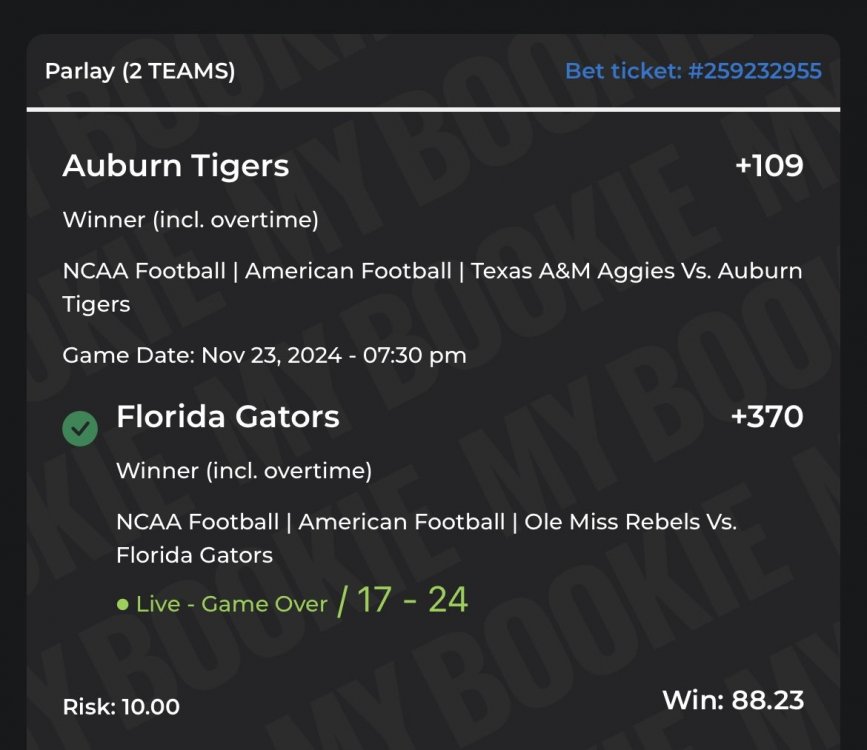Click the Parlay (2 TEAMS) header

click(140, 72)
